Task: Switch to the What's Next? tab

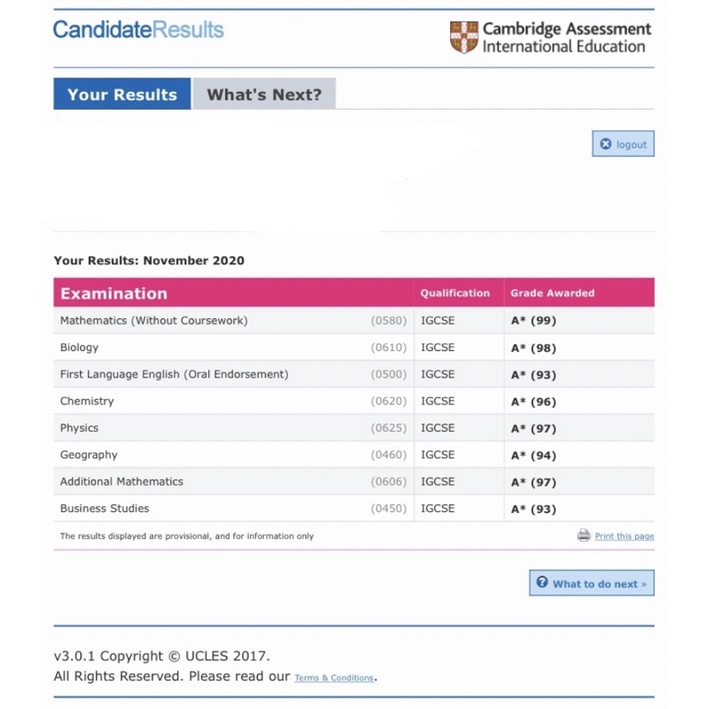Action: point(264,95)
